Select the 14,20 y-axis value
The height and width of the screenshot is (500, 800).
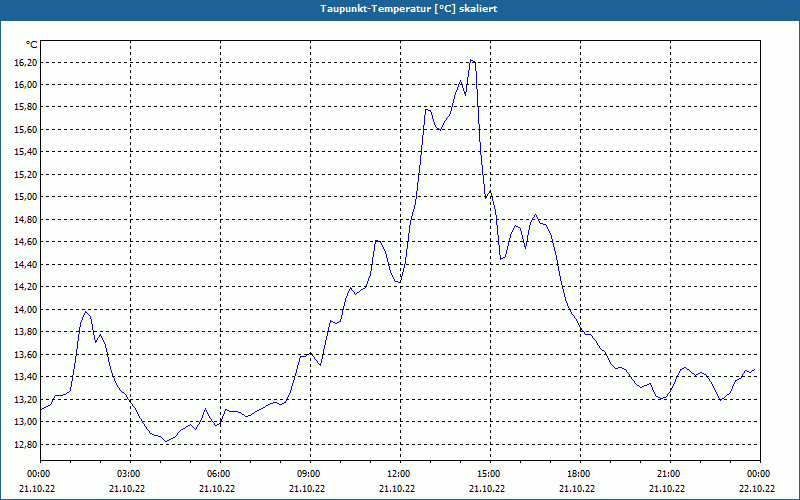[28, 287]
